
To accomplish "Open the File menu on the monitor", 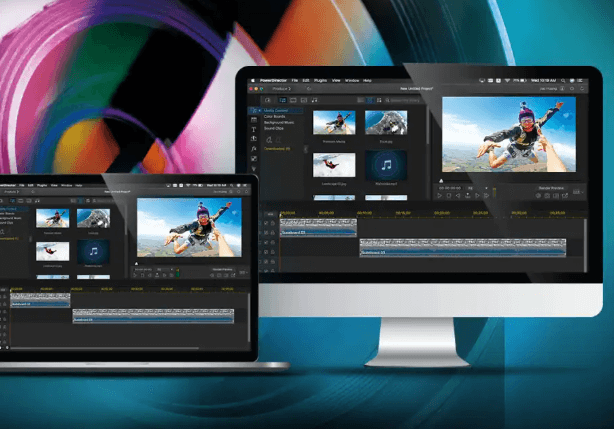I will coord(295,81).
